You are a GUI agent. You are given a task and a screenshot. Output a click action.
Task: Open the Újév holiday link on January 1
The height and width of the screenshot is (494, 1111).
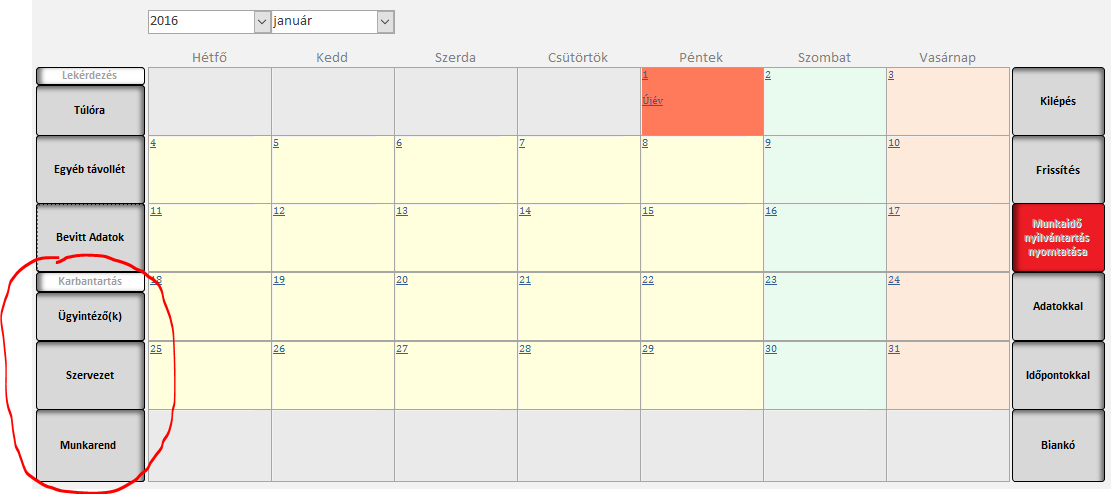click(652, 101)
